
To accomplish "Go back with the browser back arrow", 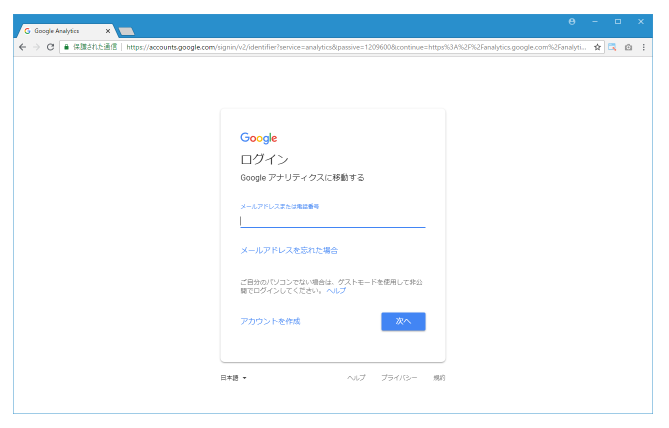I will point(23,47).
